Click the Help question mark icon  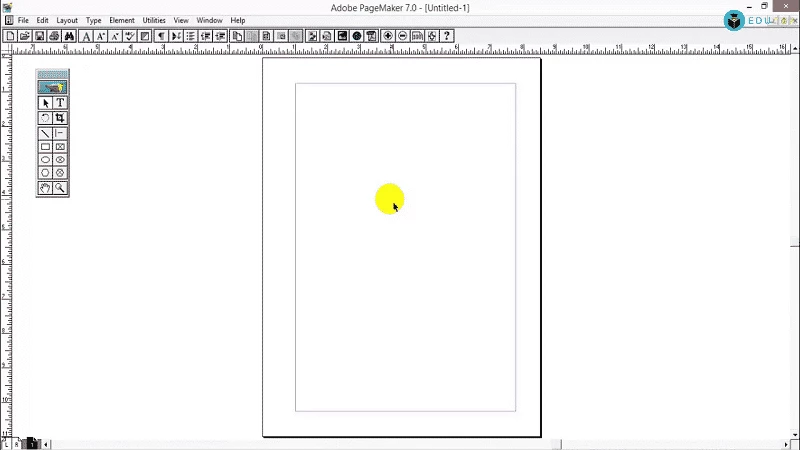point(447,36)
